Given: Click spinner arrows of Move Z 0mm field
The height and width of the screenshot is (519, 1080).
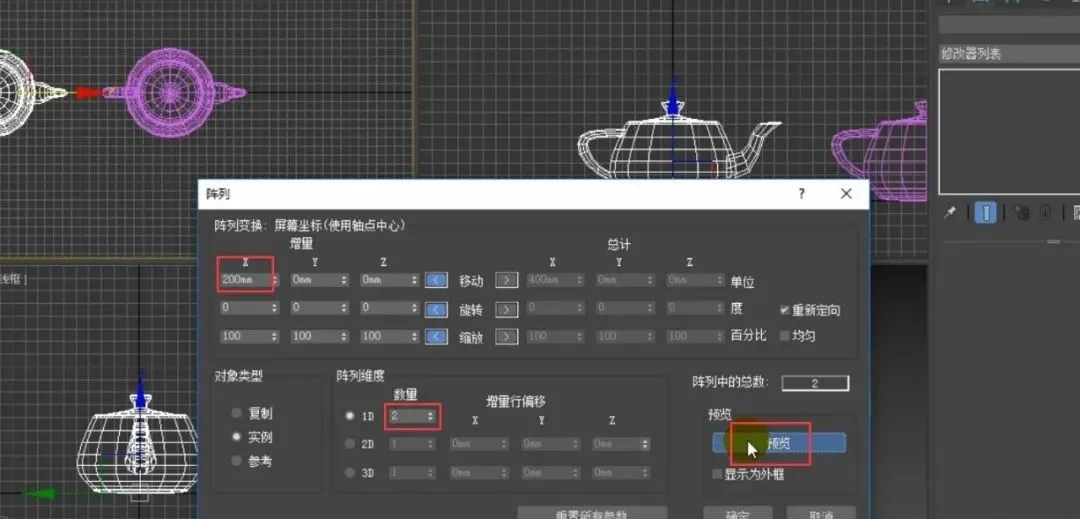Looking at the screenshot, I should pyautogui.click(x=414, y=280).
